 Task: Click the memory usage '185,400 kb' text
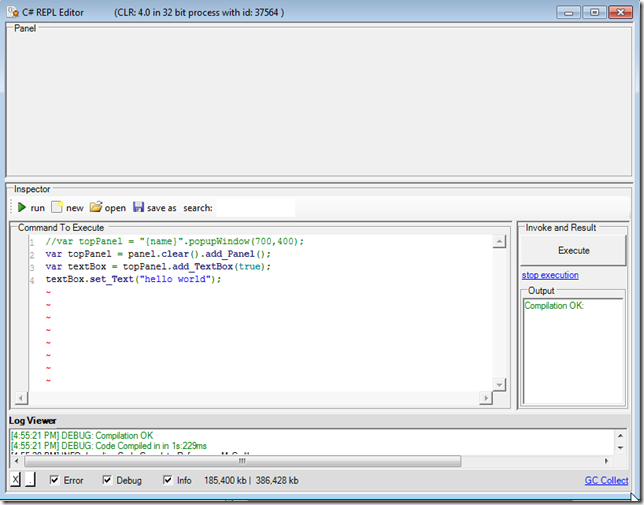(224, 480)
